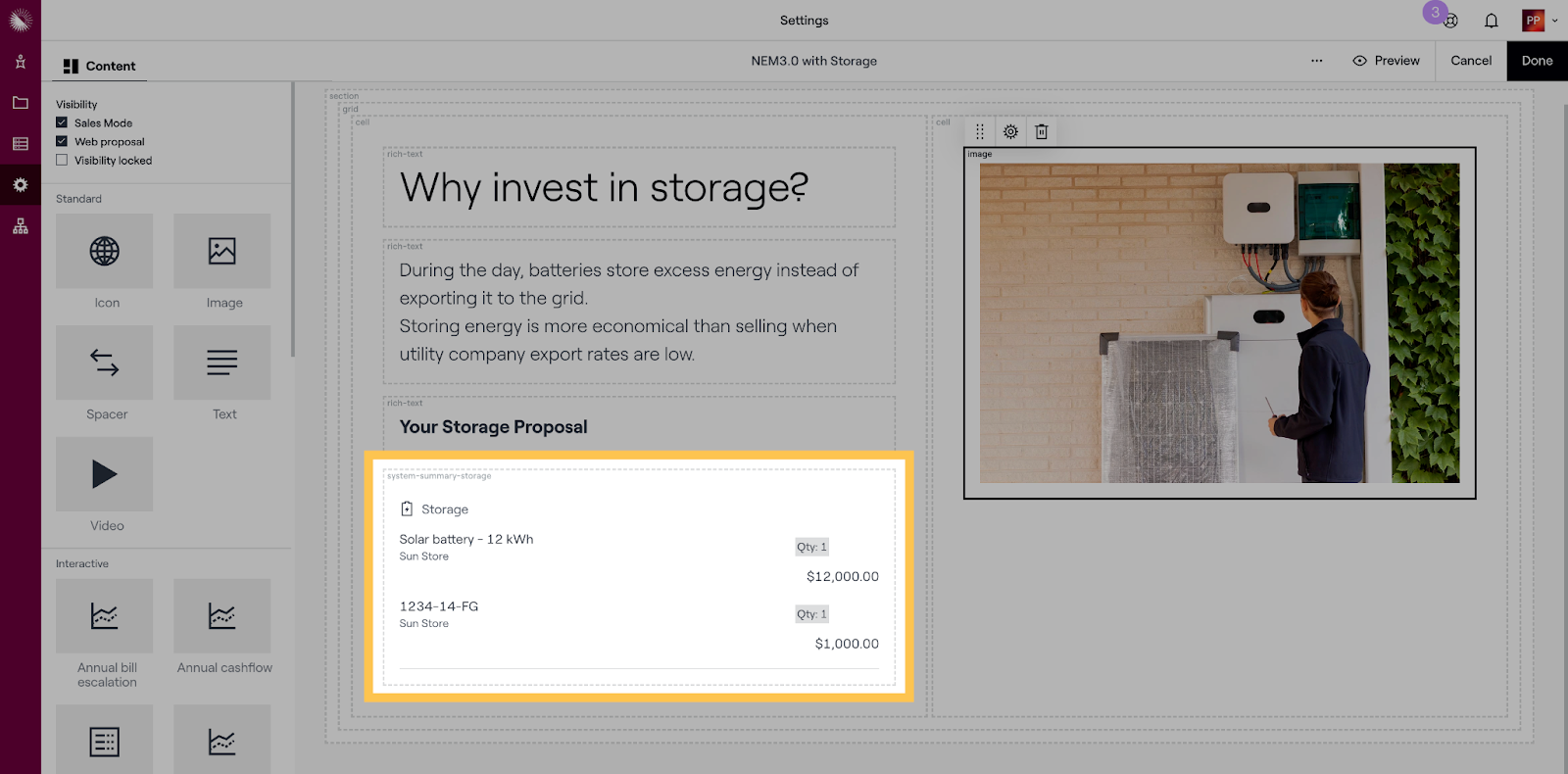Select the solar battery installation image
1568x774 pixels.
[1219, 322]
